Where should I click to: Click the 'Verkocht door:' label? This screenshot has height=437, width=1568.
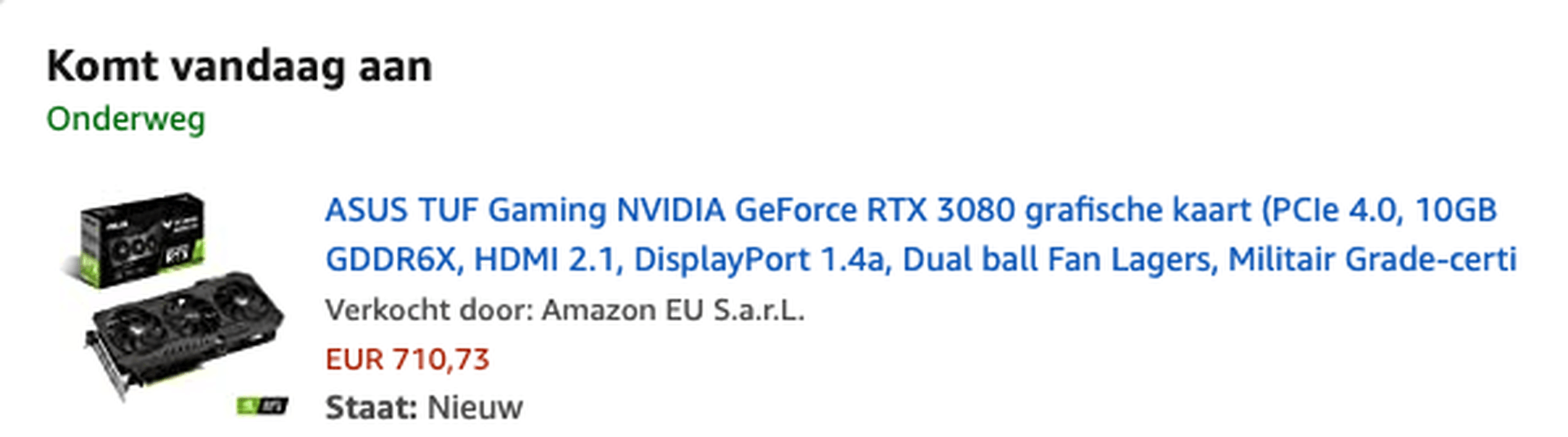click(x=430, y=310)
